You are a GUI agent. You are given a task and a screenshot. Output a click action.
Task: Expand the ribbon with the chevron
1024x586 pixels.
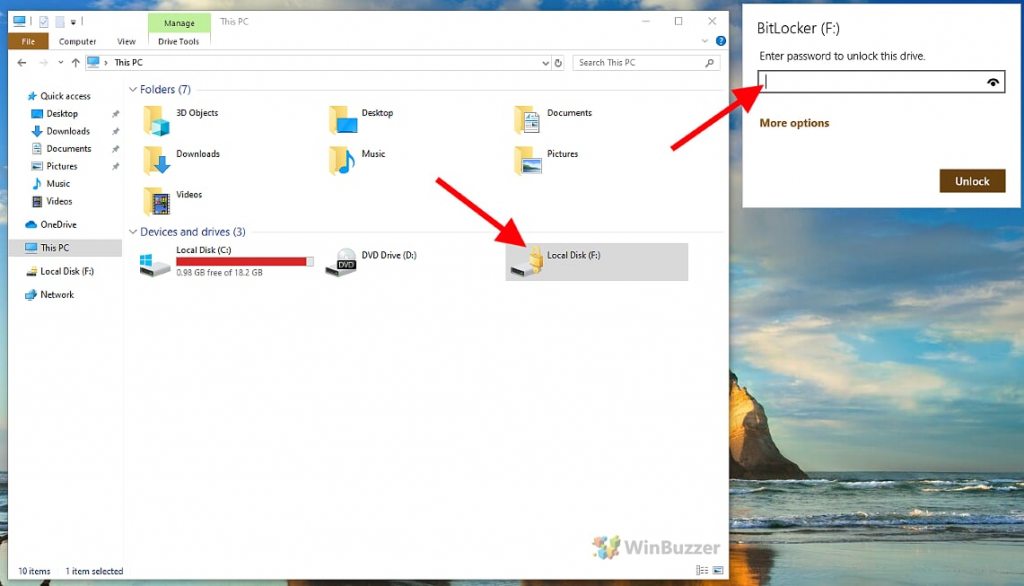(x=705, y=41)
